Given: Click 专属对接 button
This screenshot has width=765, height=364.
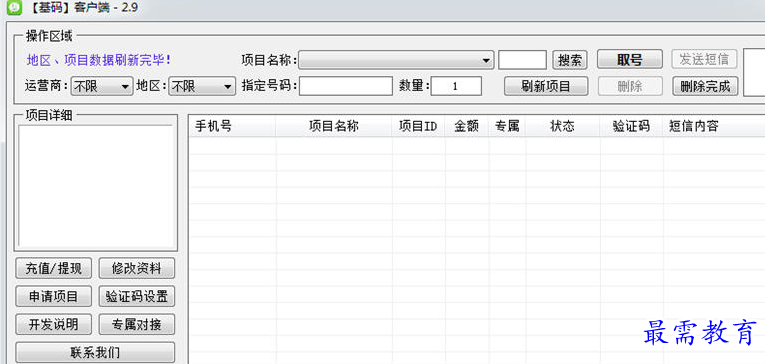Looking at the screenshot, I should (x=137, y=324).
